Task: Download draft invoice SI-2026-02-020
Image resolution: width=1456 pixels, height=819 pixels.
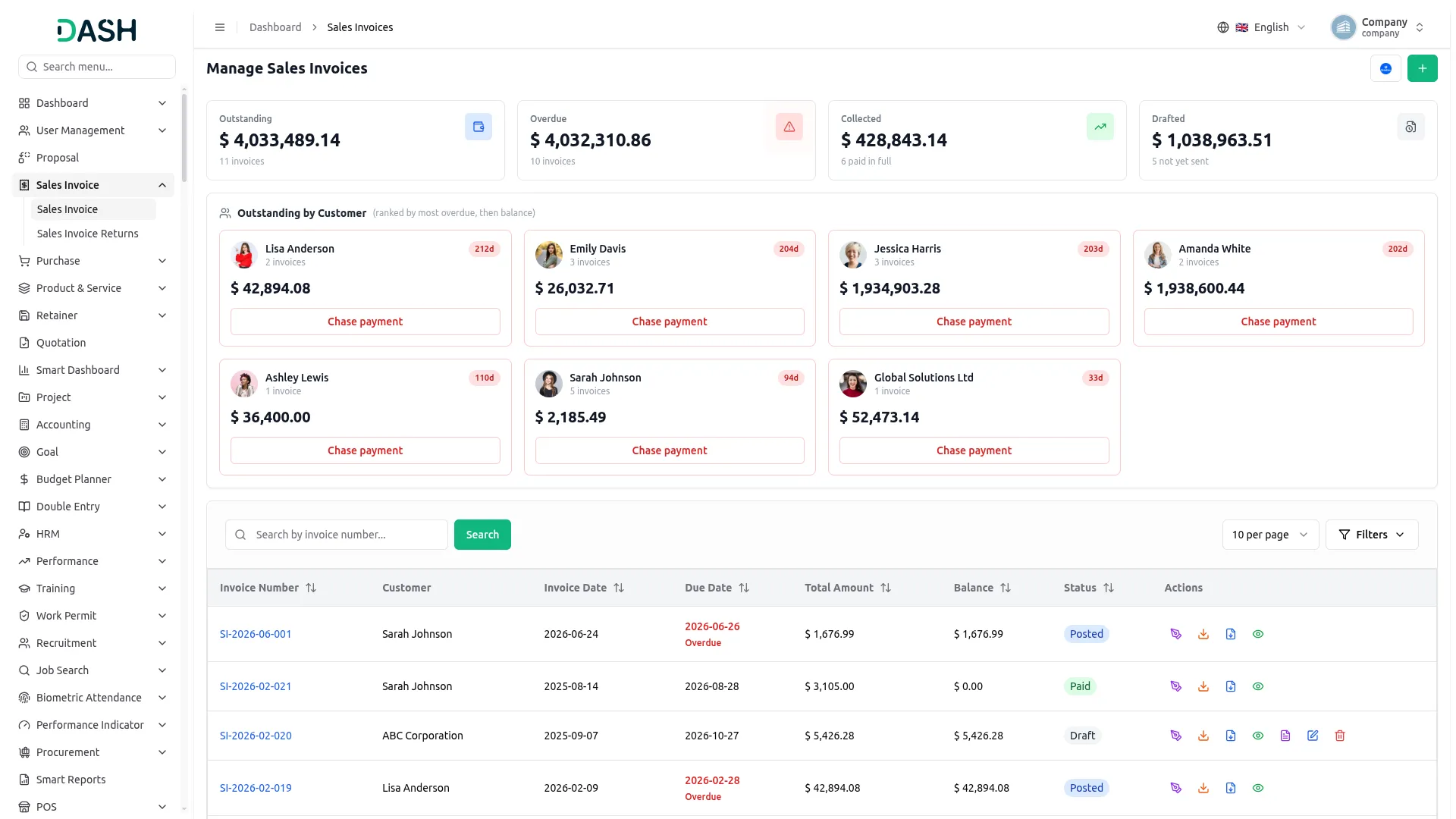Action: tap(1203, 736)
